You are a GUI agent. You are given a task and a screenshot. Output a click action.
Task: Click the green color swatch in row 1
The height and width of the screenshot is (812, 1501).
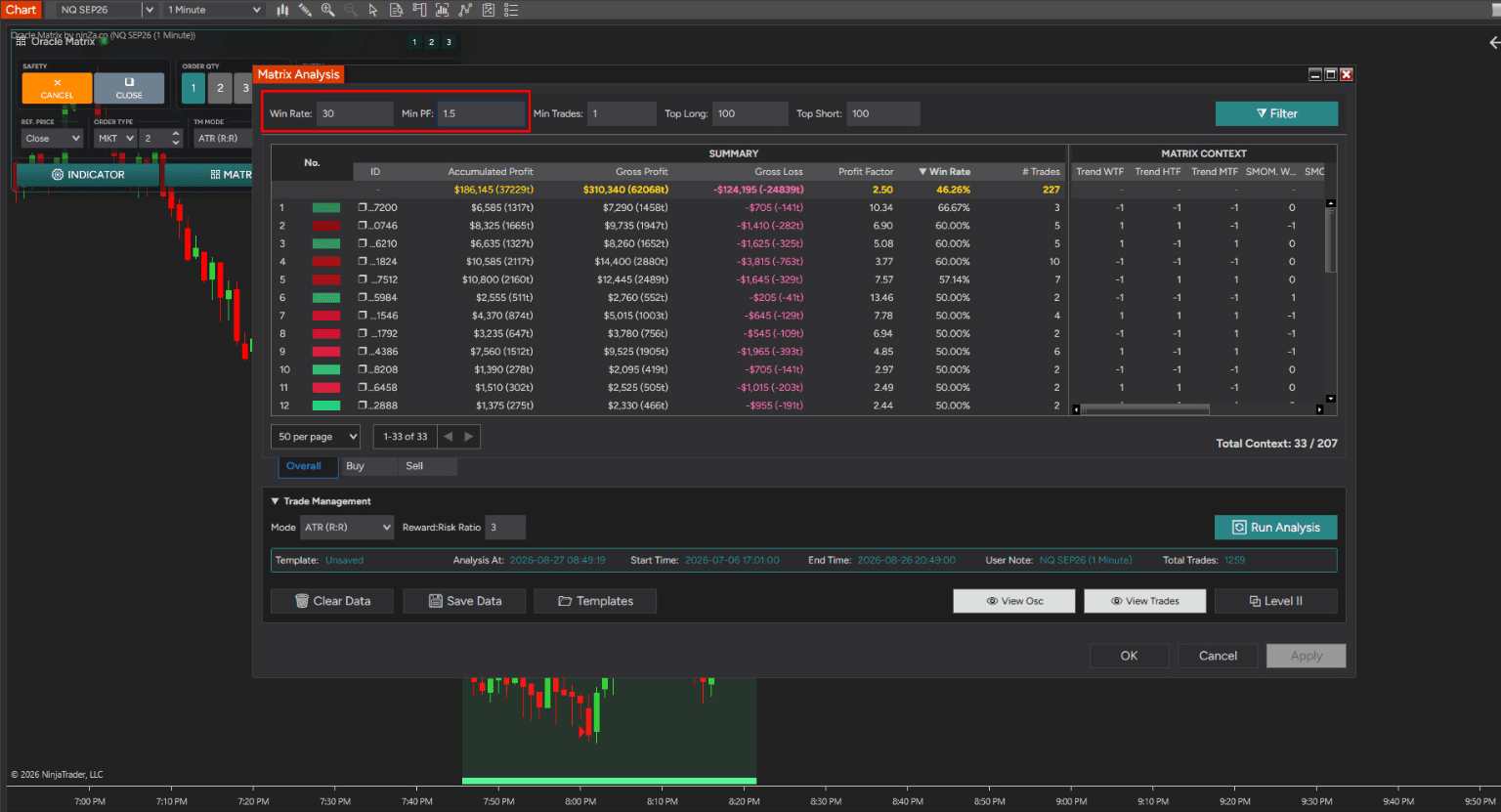(x=326, y=207)
